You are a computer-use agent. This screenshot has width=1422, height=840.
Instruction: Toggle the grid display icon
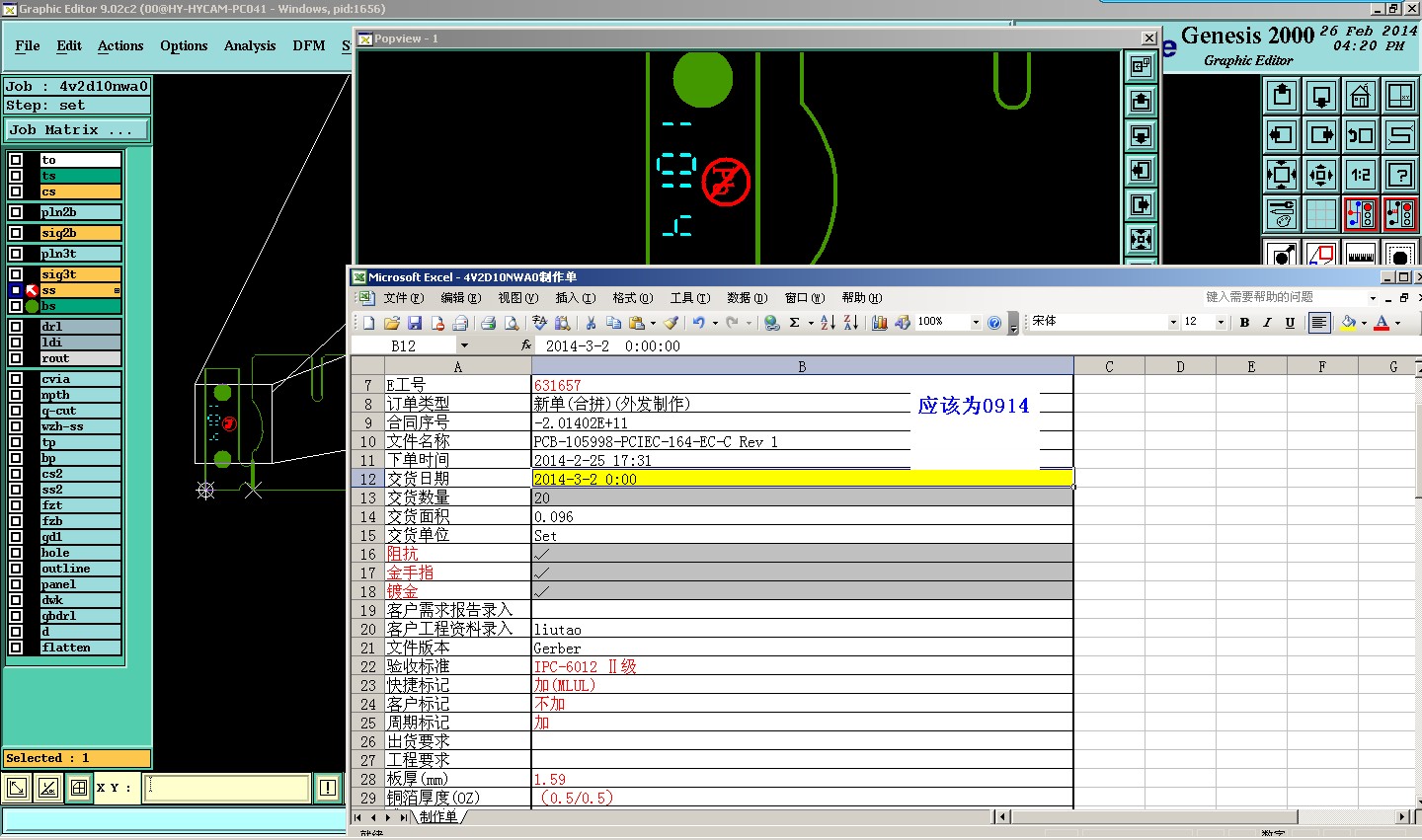(1321, 214)
